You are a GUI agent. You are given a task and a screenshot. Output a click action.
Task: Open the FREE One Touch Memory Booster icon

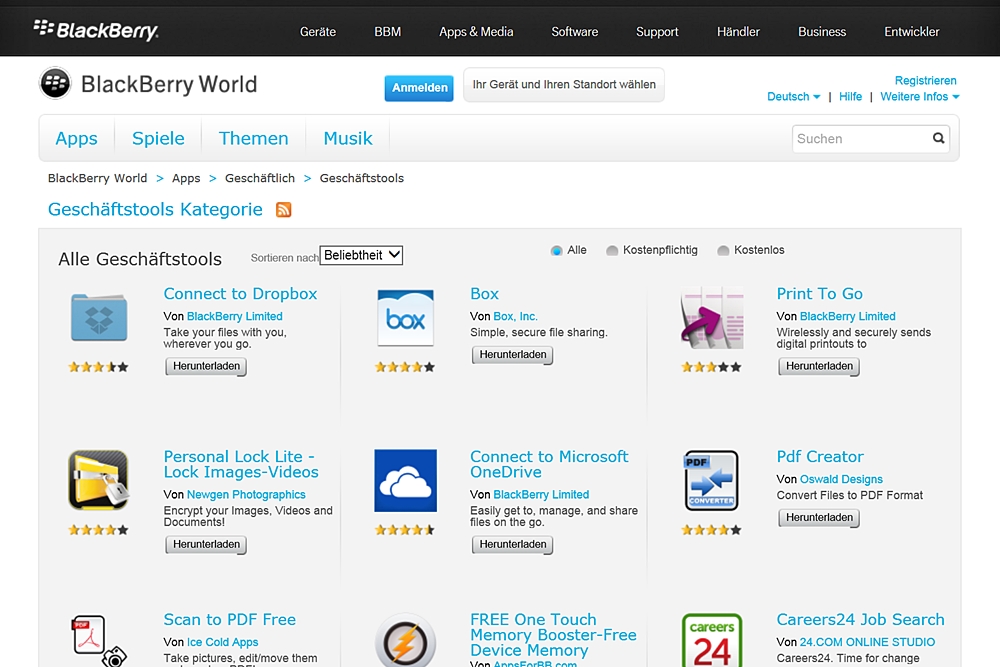tap(406, 640)
